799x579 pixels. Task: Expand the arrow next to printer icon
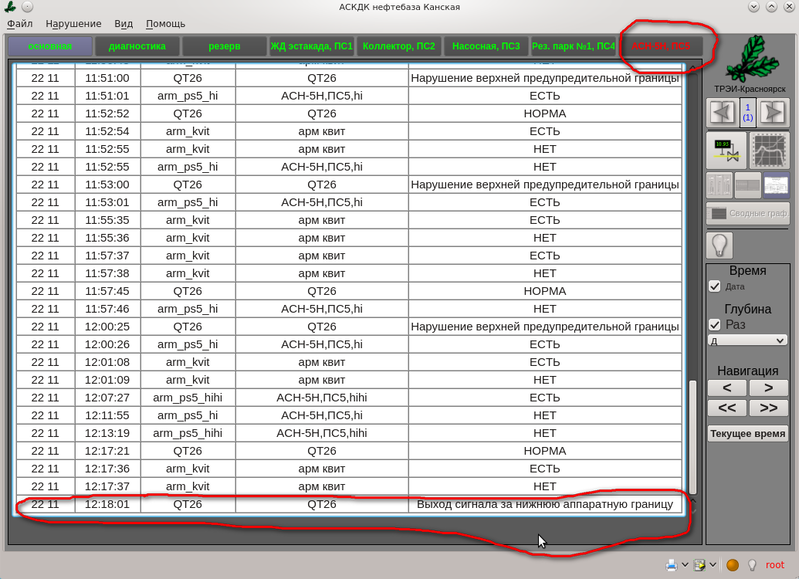(685, 565)
